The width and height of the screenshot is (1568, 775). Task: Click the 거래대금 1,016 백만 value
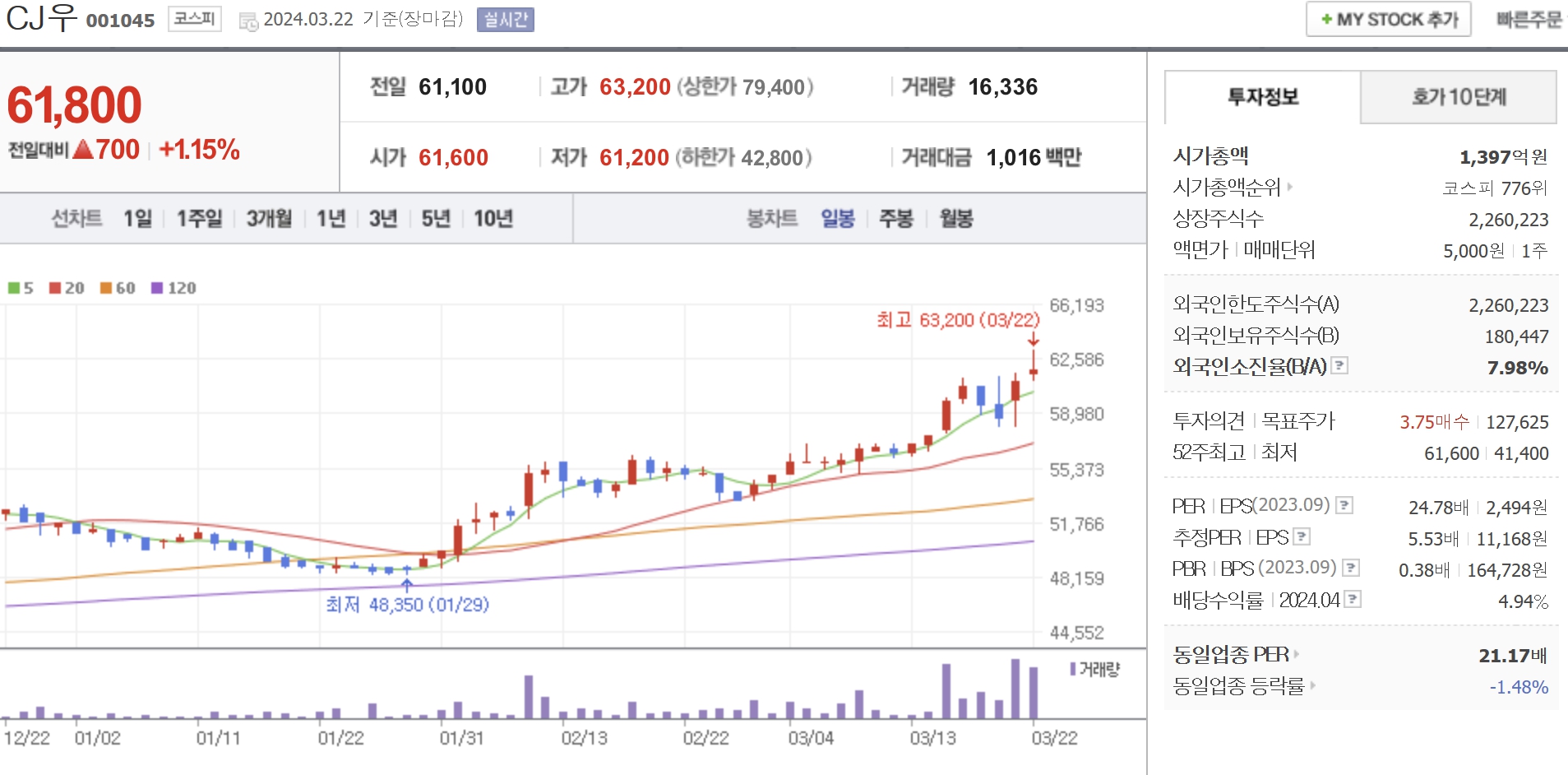[x=1034, y=157]
